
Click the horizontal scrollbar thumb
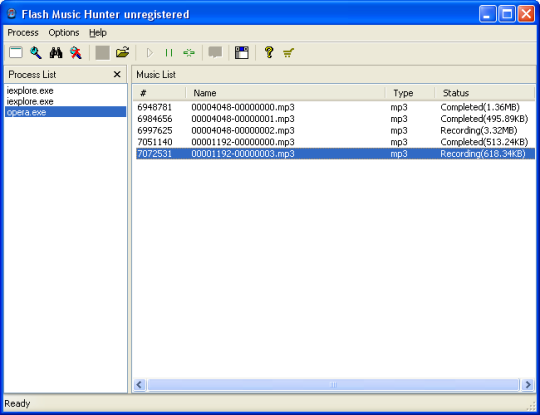333,384
